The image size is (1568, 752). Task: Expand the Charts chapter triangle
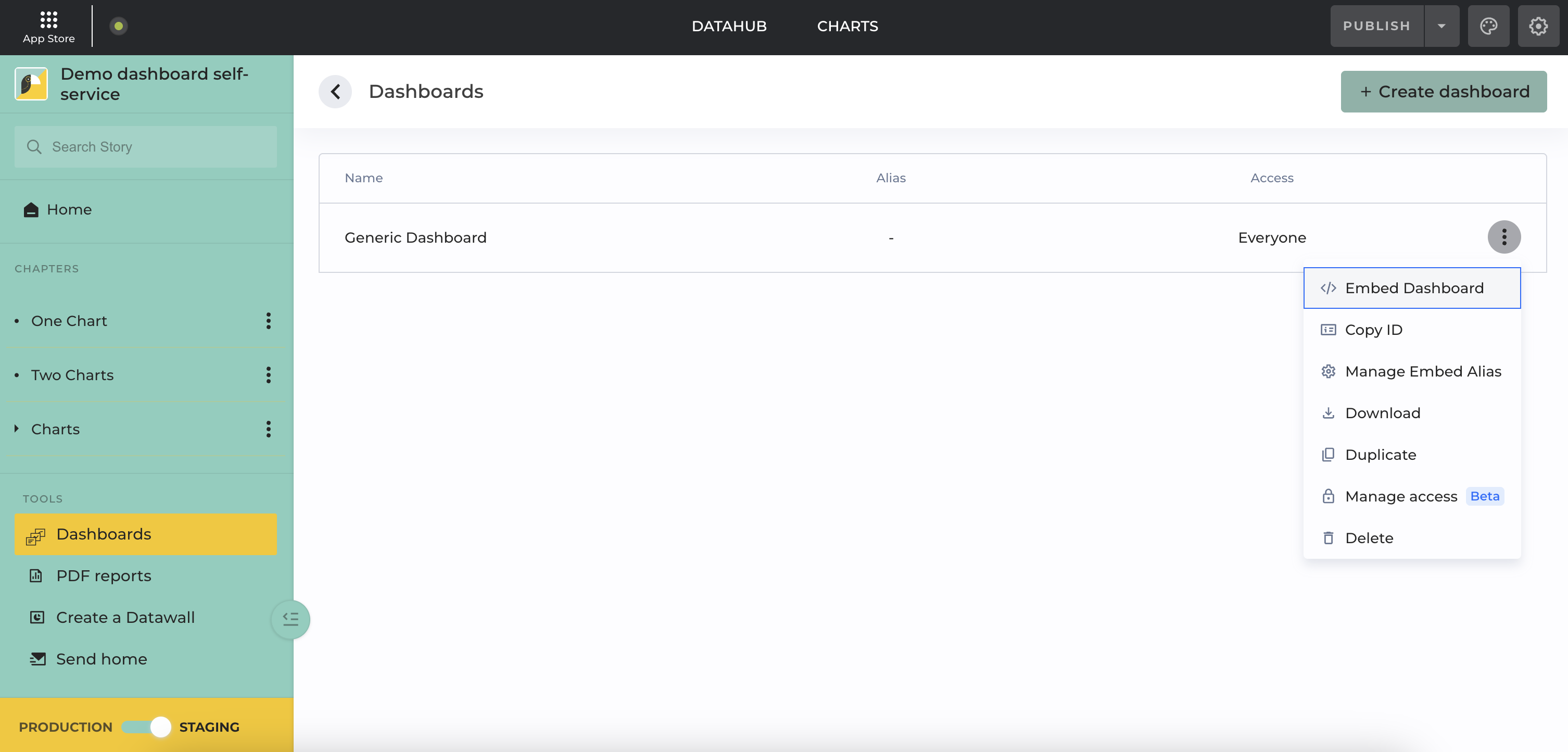tap(17, 429)
